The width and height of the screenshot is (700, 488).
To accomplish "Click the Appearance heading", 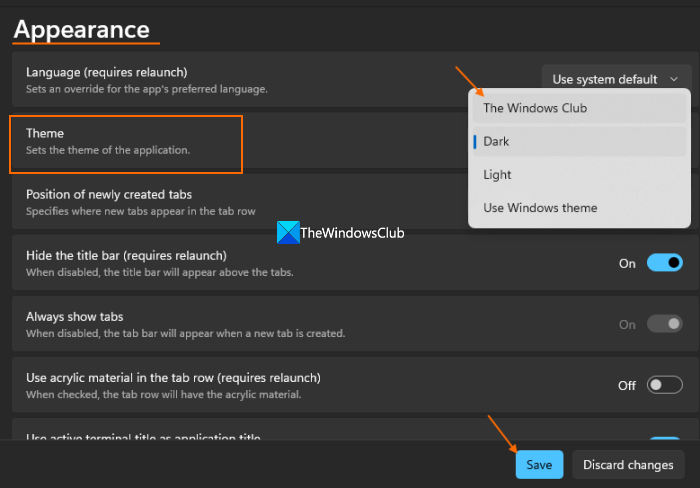I will click(81, 29).
